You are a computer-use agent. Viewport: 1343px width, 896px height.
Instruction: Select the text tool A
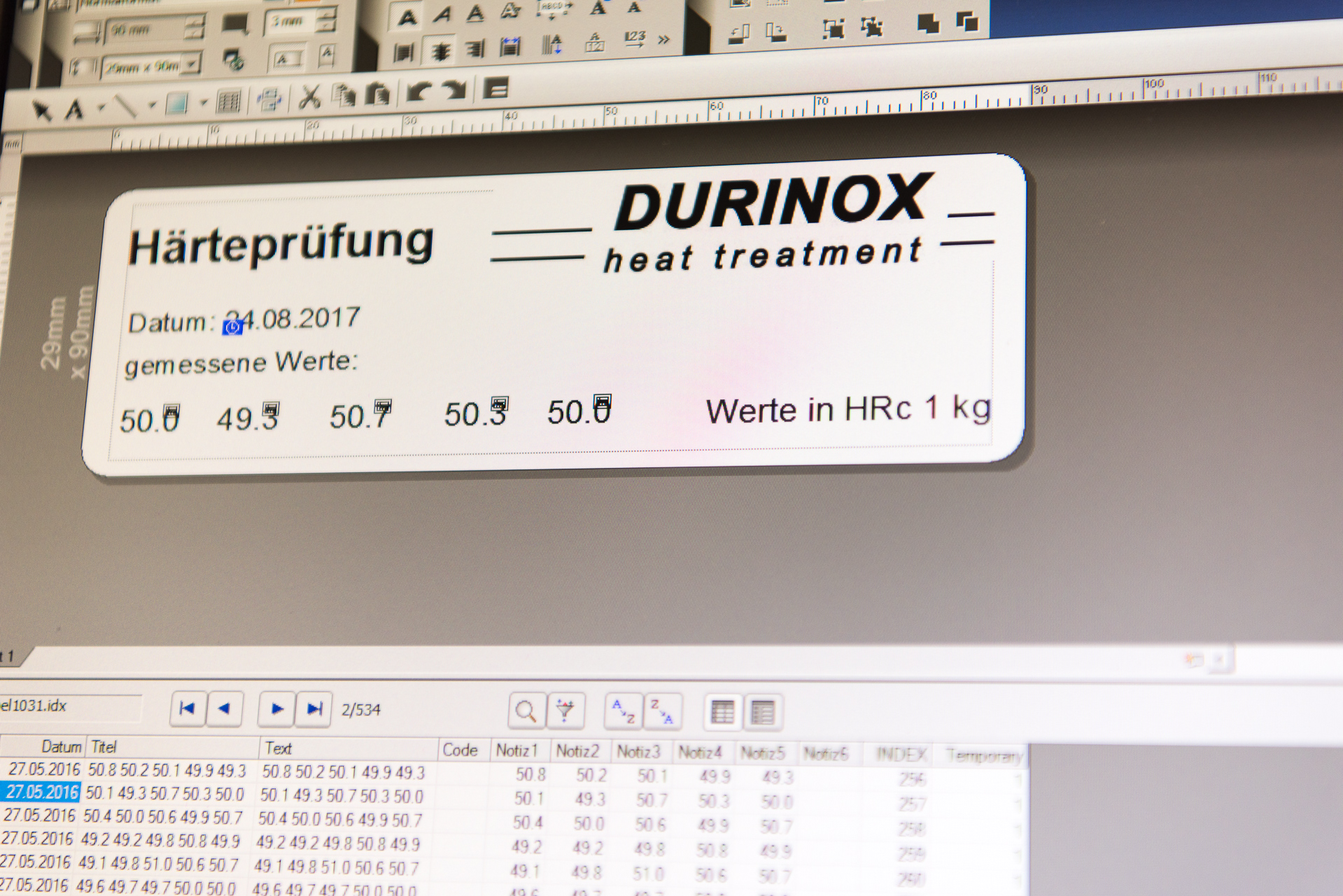pyautogui.click(x=74, y=110)
